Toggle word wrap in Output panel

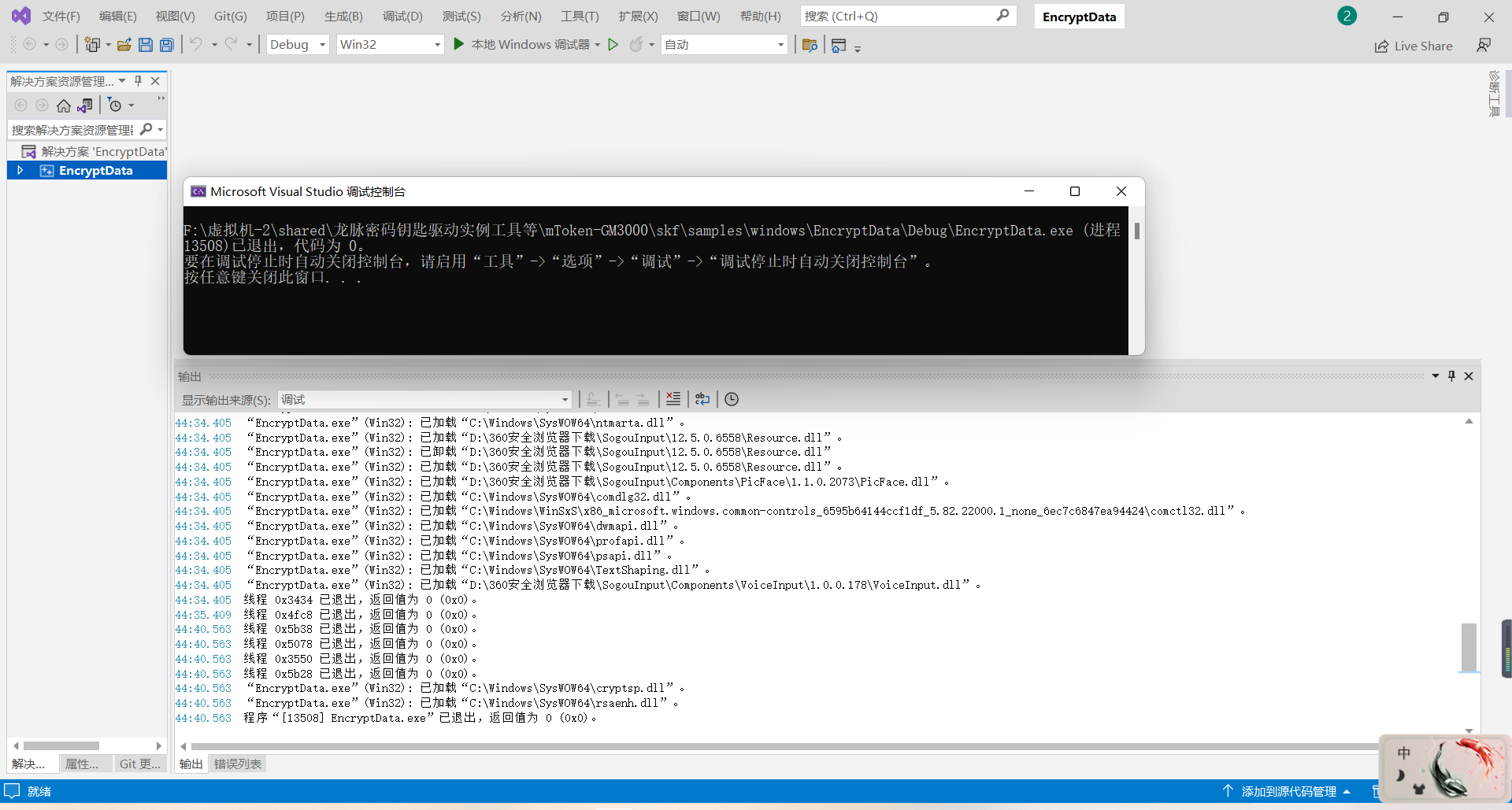click(702, 399)
